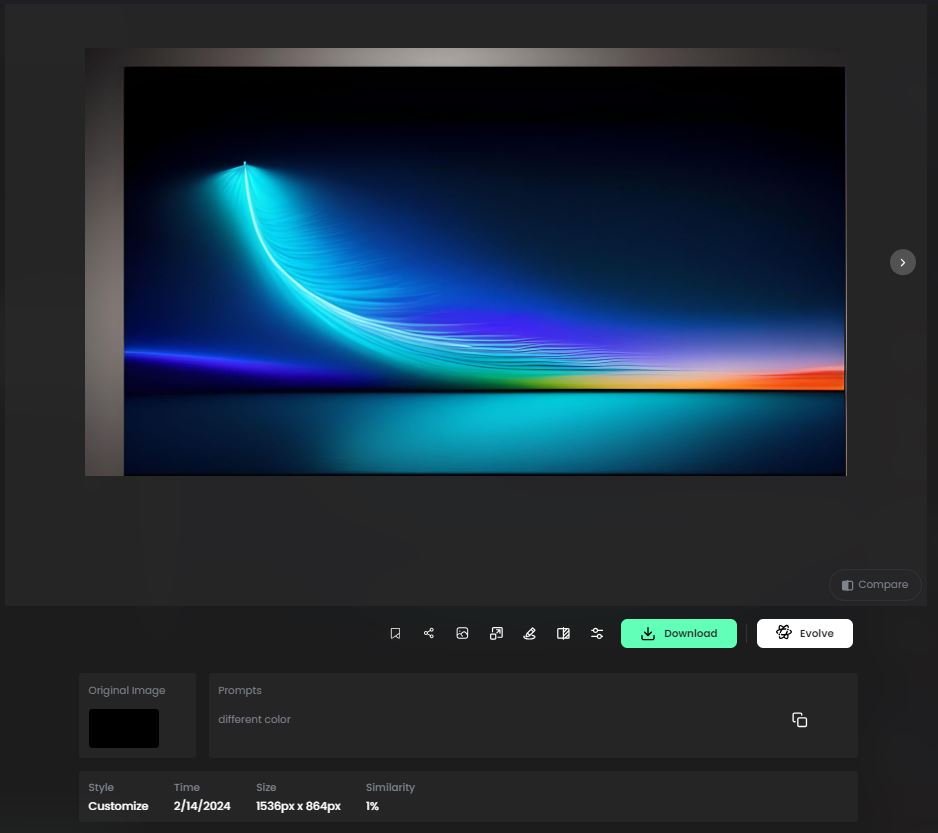
Task: Click the split compare icon in toolbar
Action: tap(563, 633)
